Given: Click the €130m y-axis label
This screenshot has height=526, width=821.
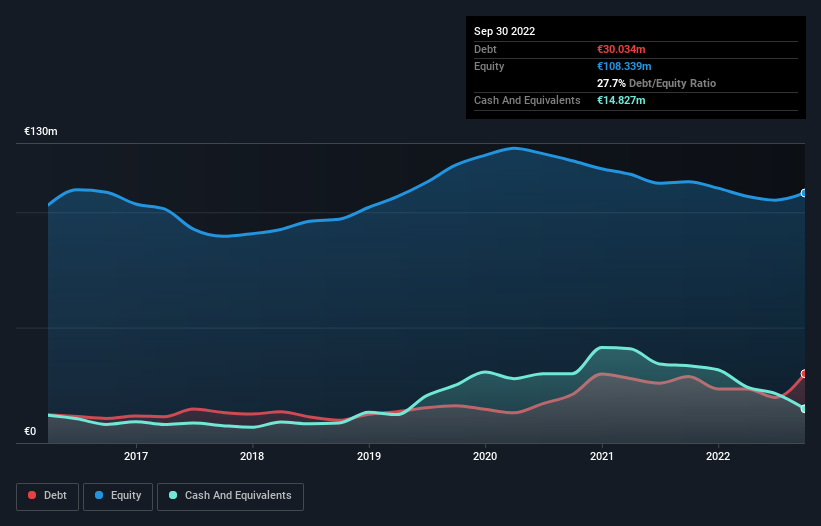Looking at the screenshot, I should (x=41, y=131).
